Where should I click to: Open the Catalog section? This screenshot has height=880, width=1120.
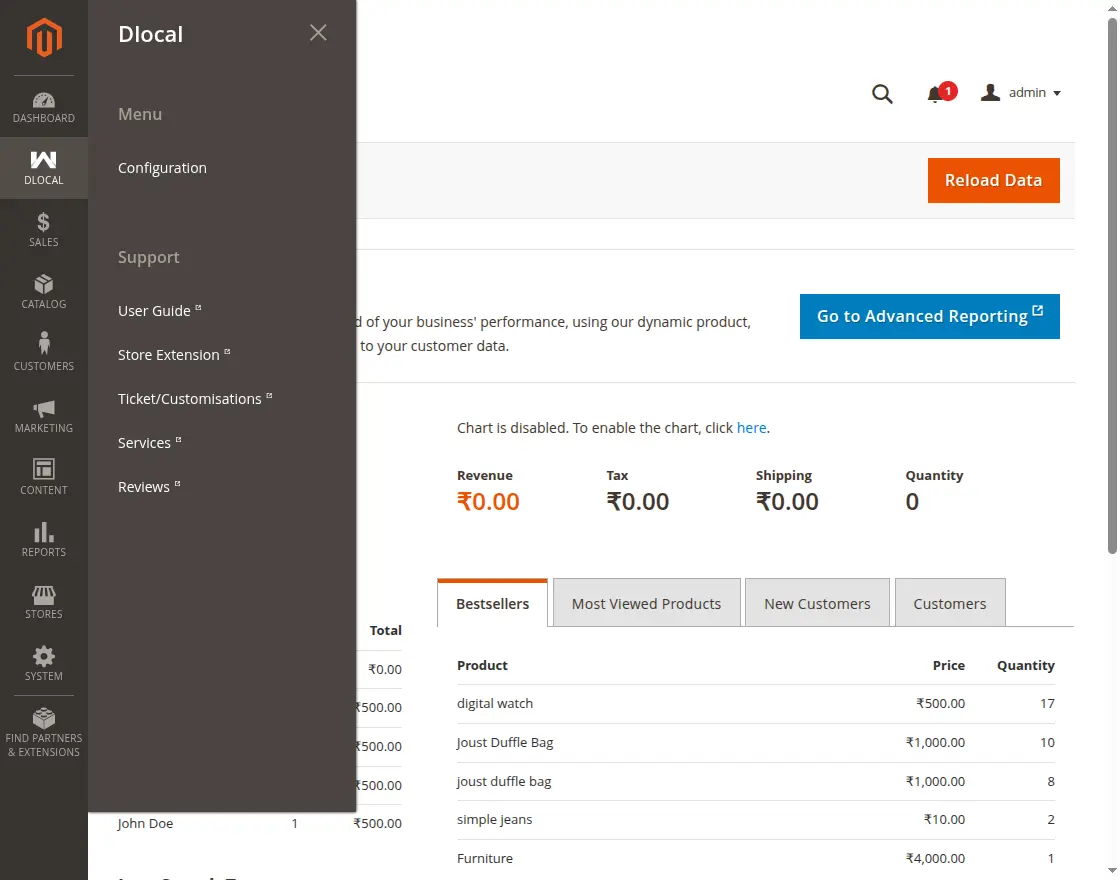pos(43,291)
